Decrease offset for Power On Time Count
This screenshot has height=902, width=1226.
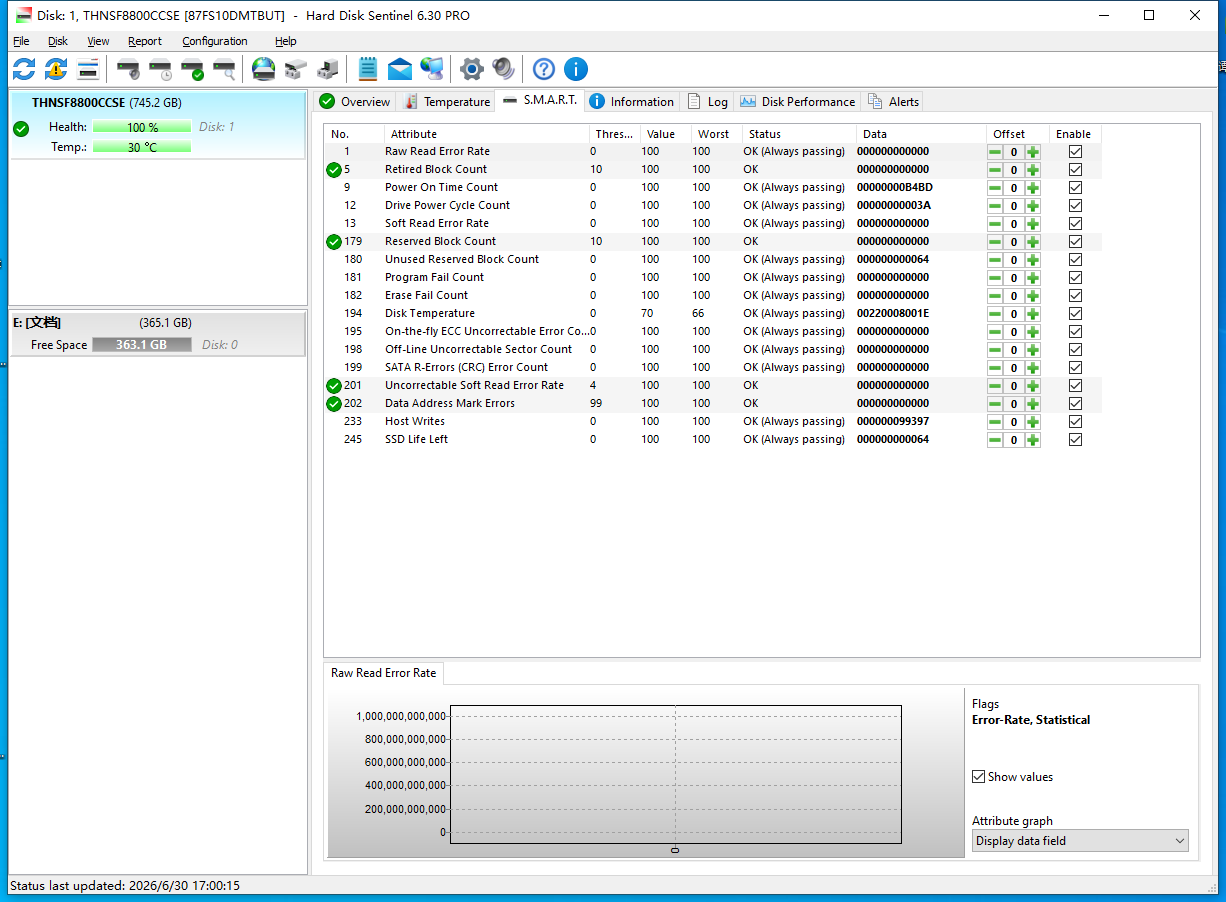click(995, 188)
